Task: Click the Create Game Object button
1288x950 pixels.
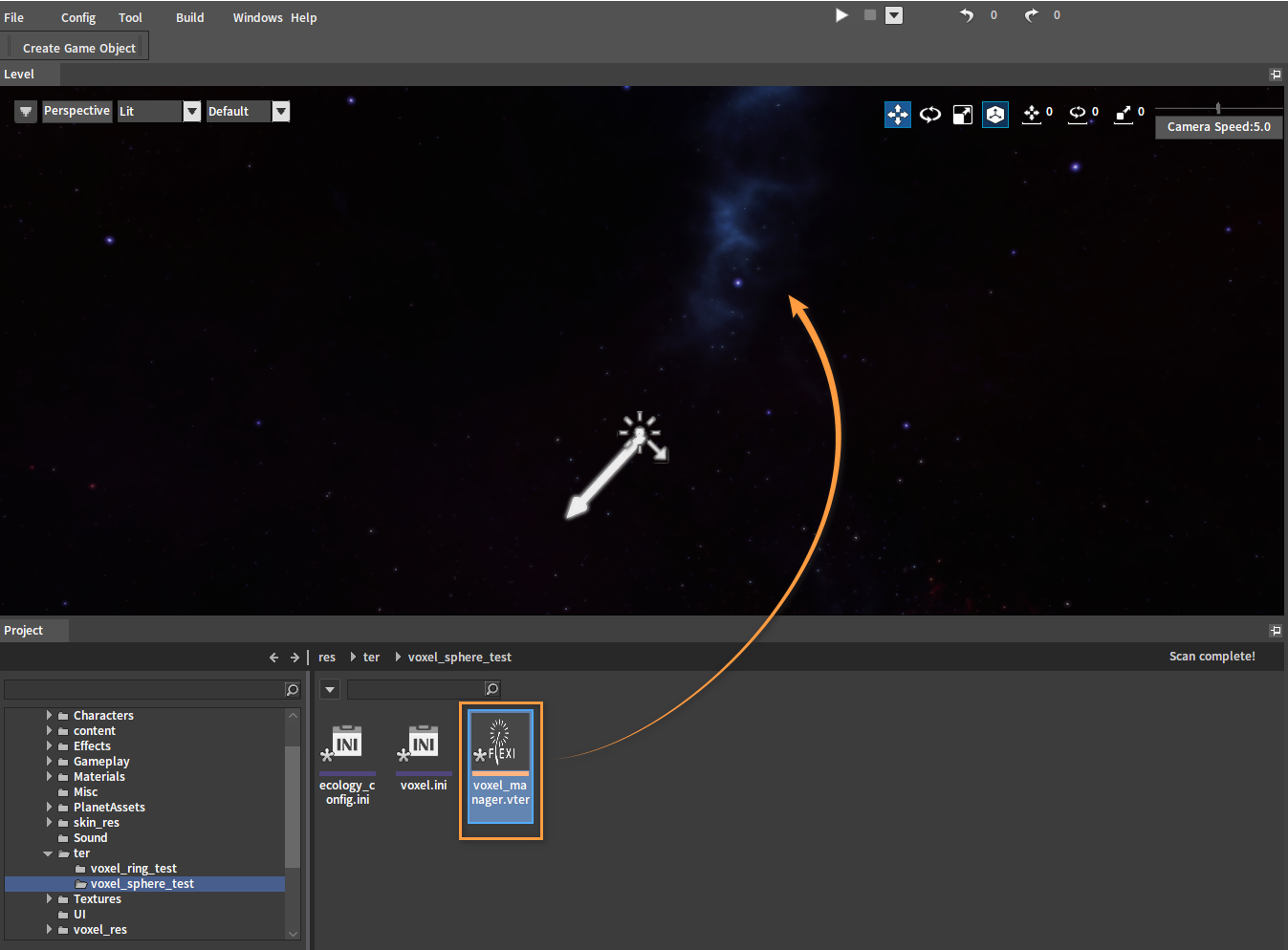Action: 79,48
